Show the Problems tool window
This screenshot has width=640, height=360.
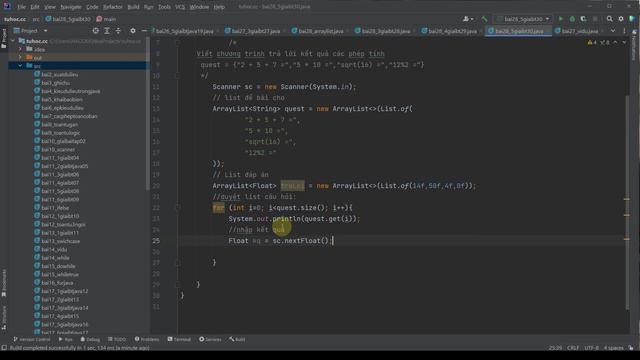tap(147, 339)
